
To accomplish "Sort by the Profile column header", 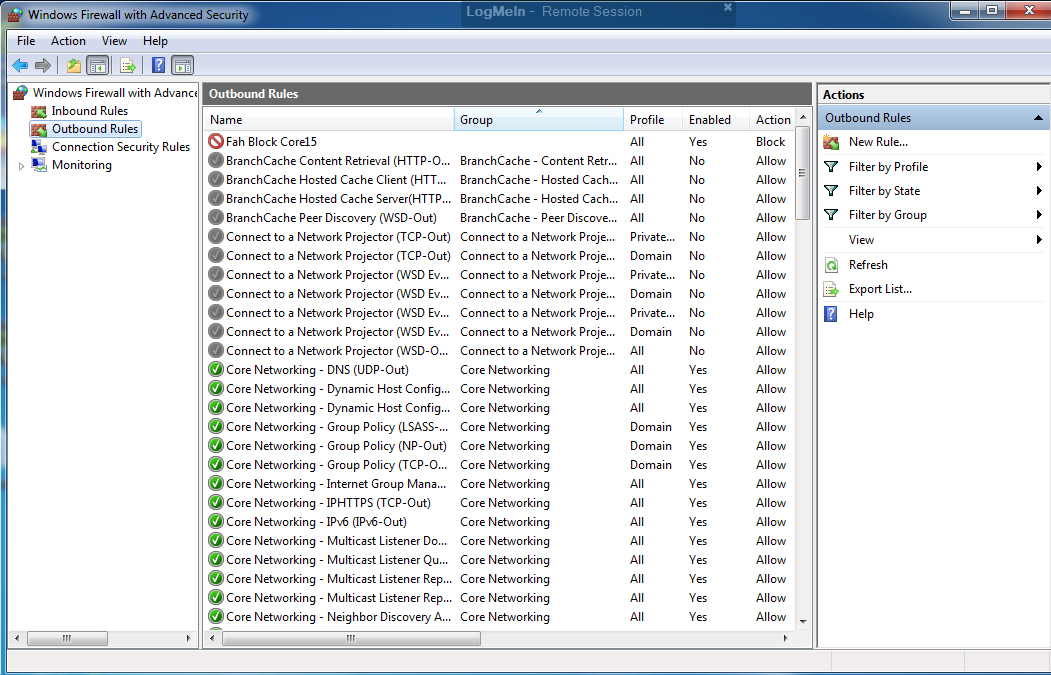I will pos(653,119).
